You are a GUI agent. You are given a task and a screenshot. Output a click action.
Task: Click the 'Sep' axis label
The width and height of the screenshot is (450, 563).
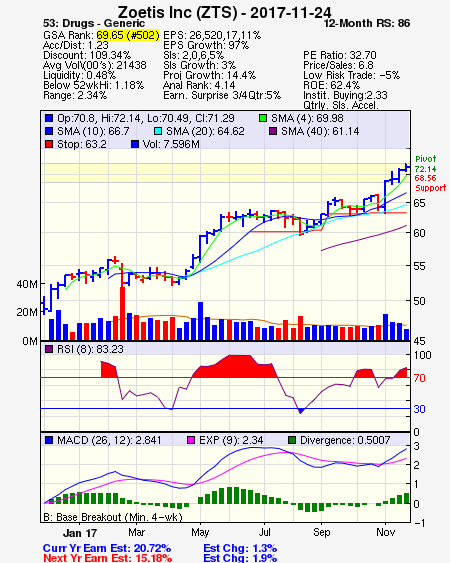coord(321,532)
